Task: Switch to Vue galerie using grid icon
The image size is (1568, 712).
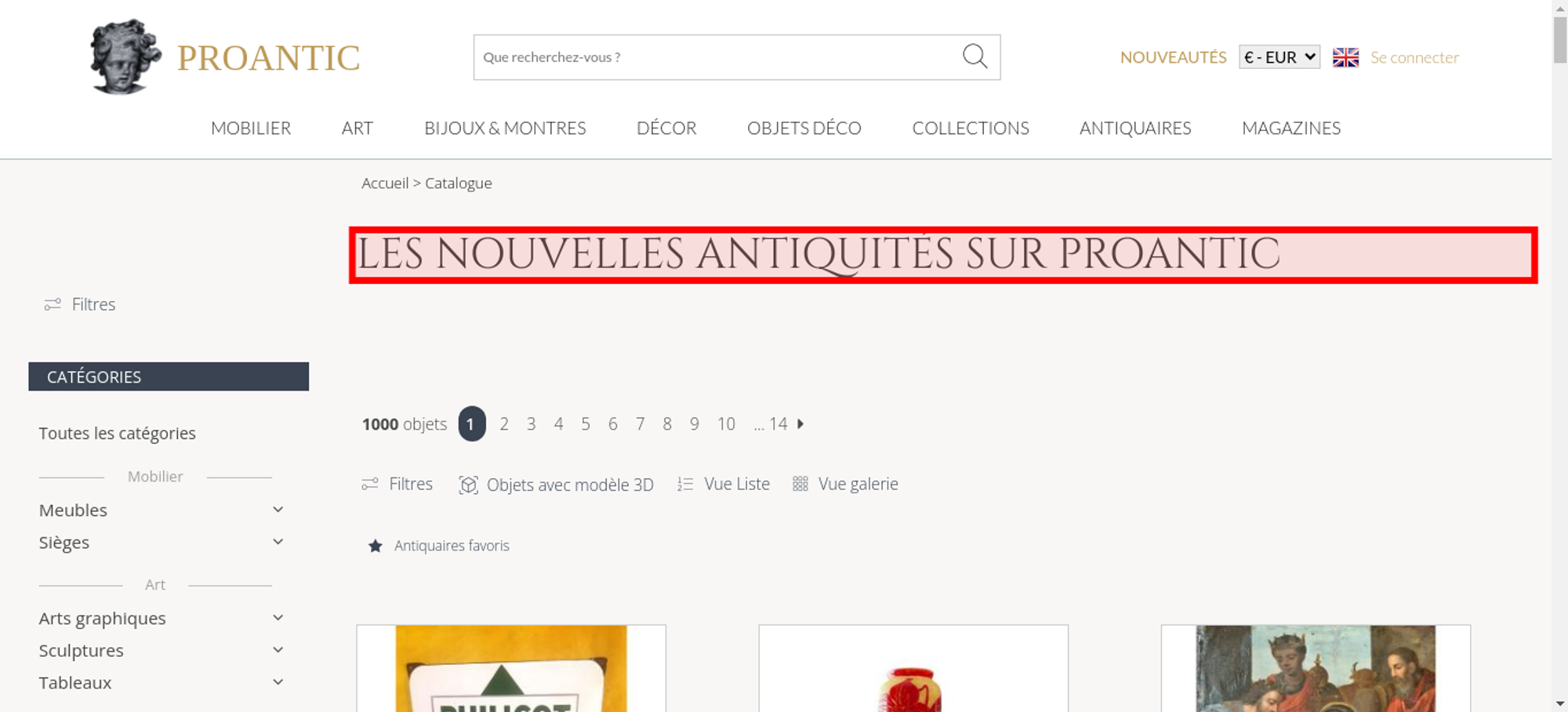Action: [x=800, y=484]
